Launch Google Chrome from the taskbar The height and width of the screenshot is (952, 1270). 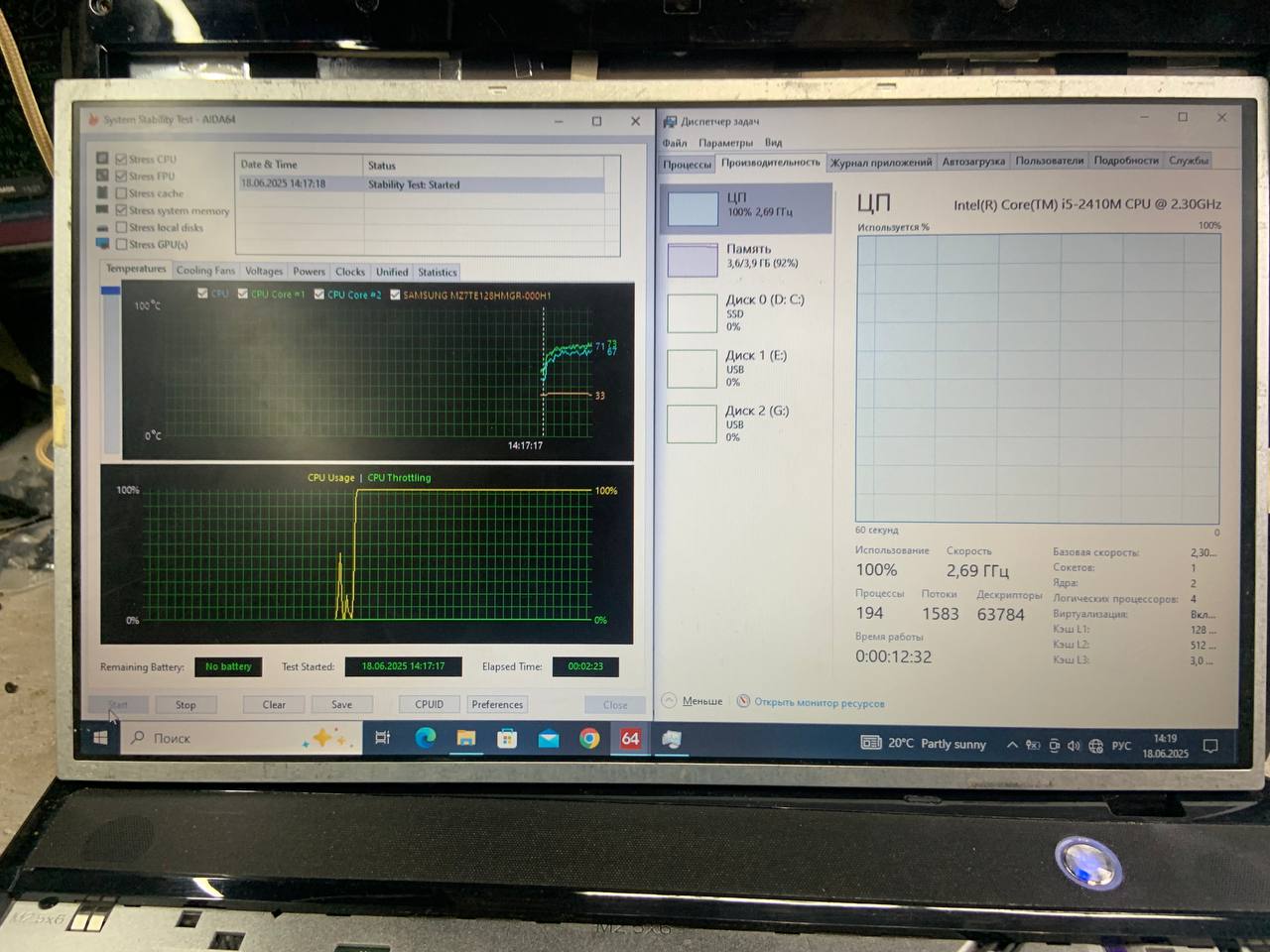[589, 739]
